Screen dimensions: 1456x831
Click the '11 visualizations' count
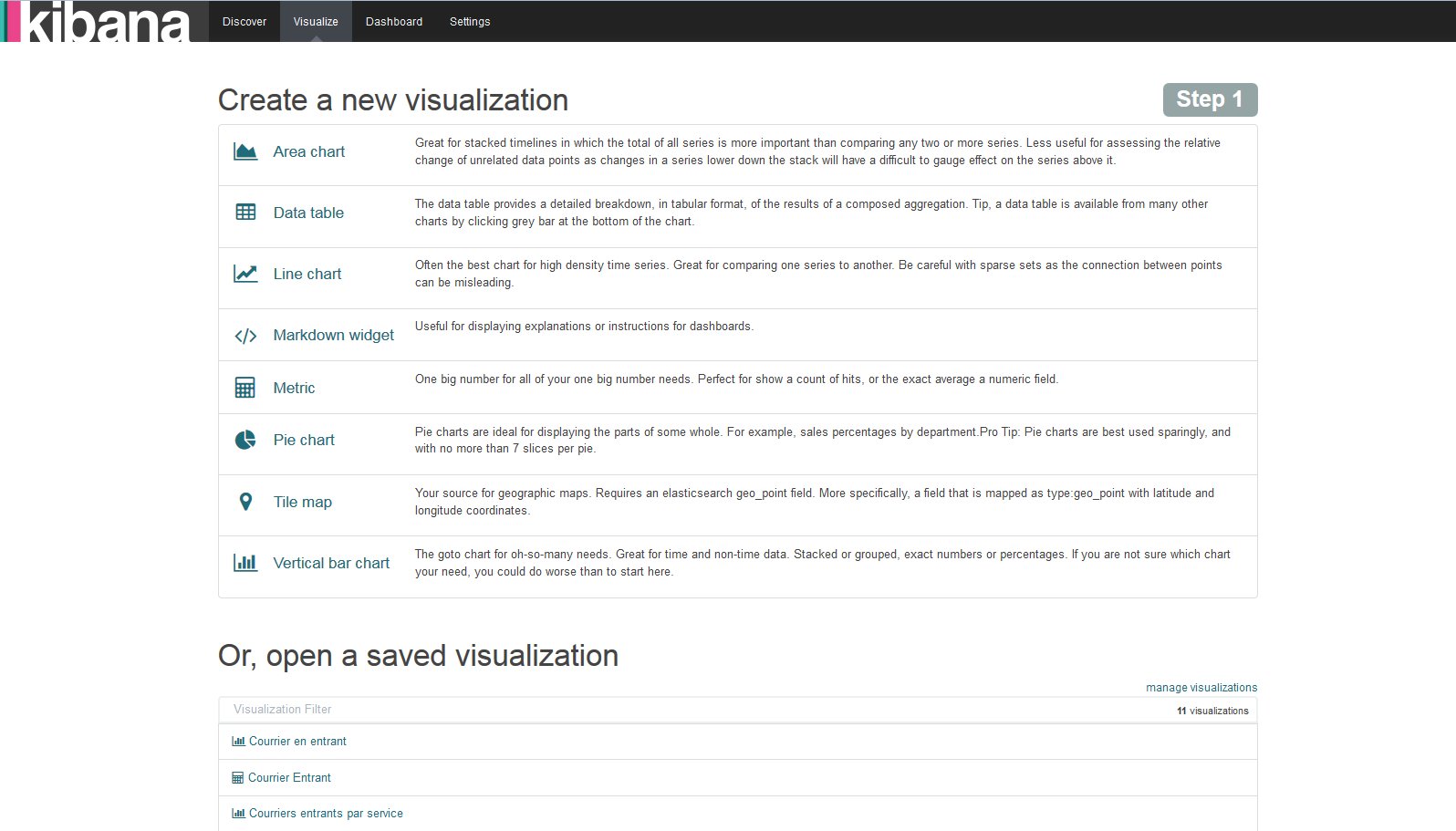tap(1212, 711)
